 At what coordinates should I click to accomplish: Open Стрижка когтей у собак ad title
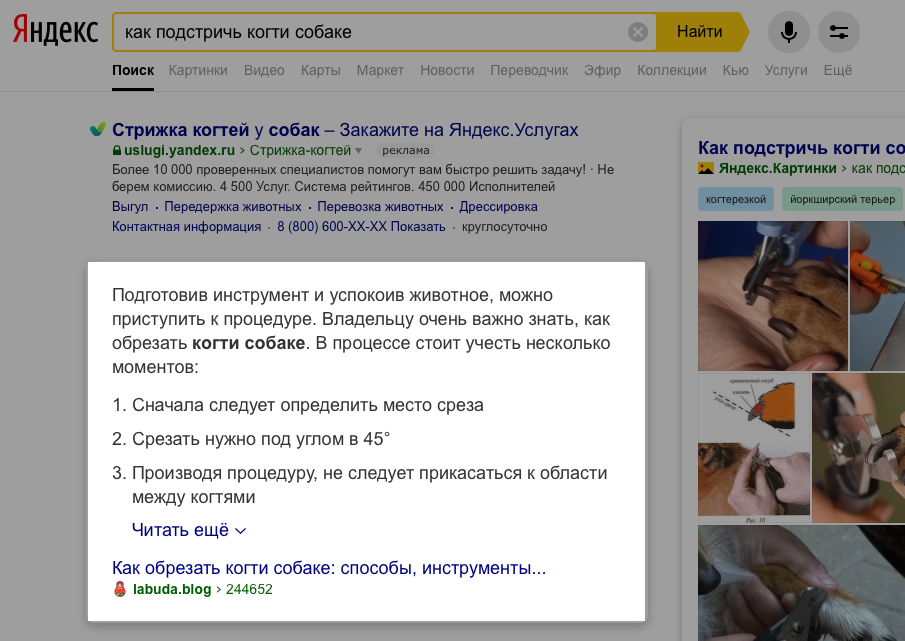[345, 130]
